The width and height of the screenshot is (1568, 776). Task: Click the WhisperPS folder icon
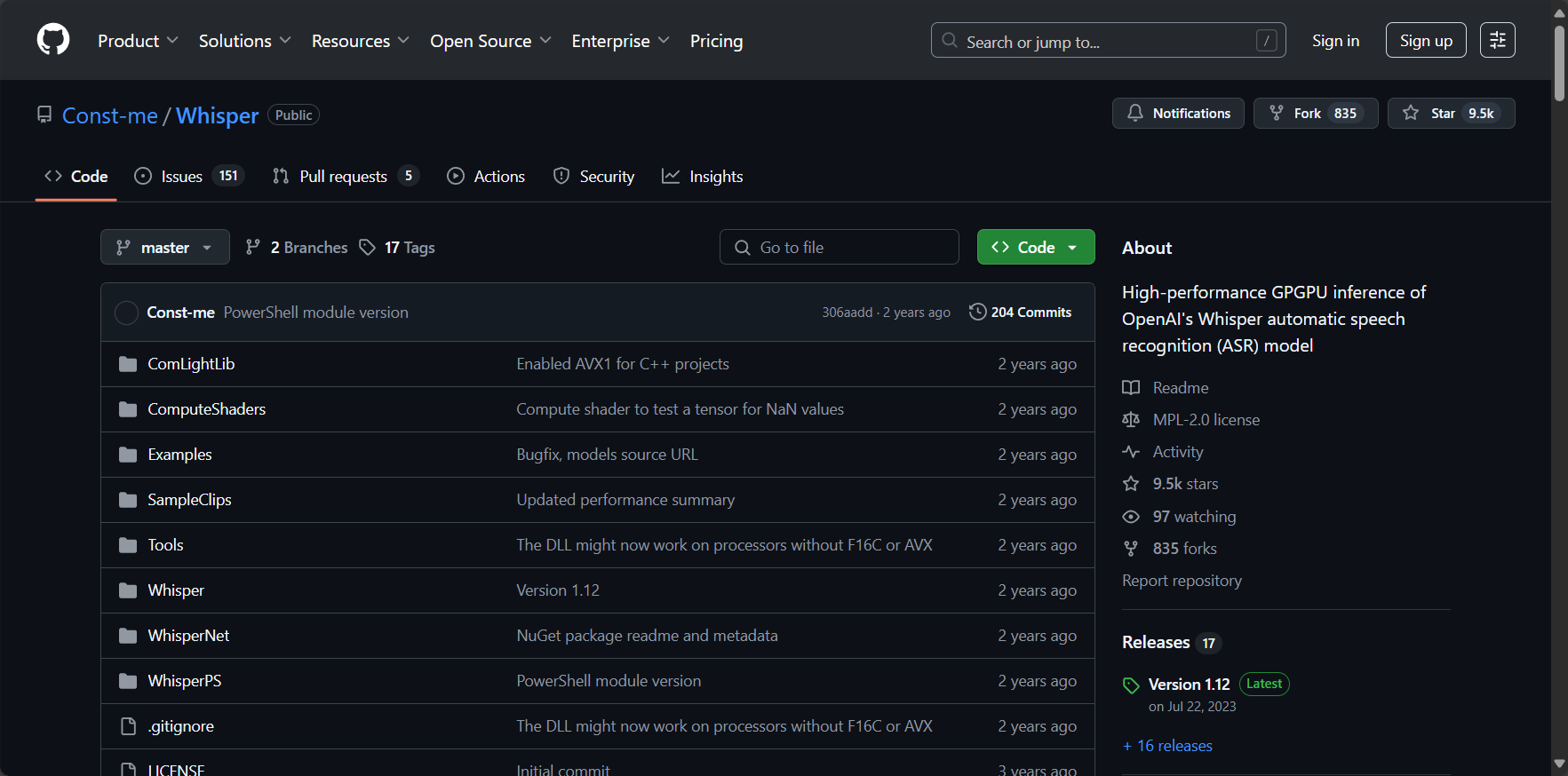(x=128, y=681)
